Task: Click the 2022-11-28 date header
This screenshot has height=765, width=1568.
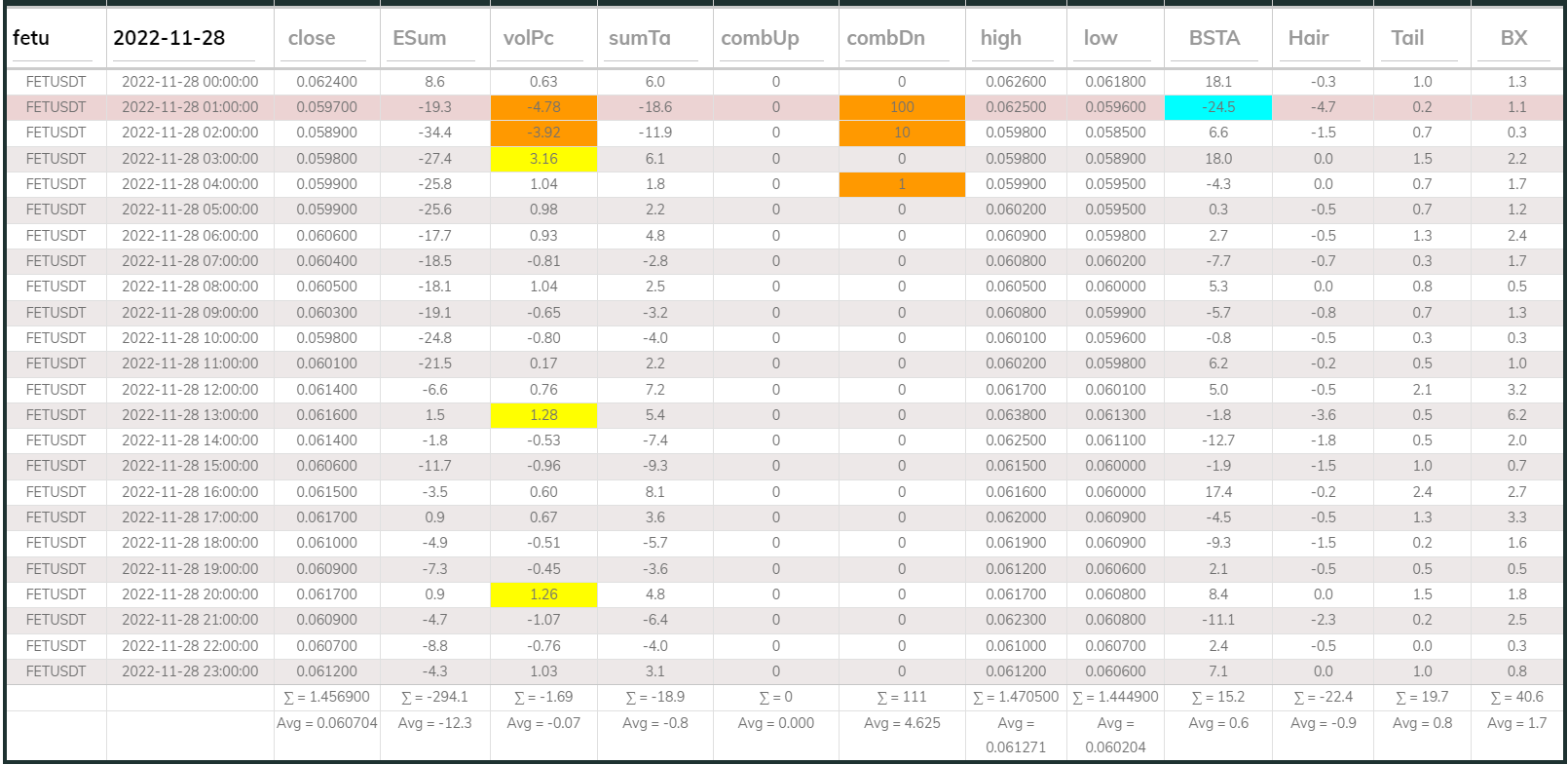Action: click(x=169, y=38)
